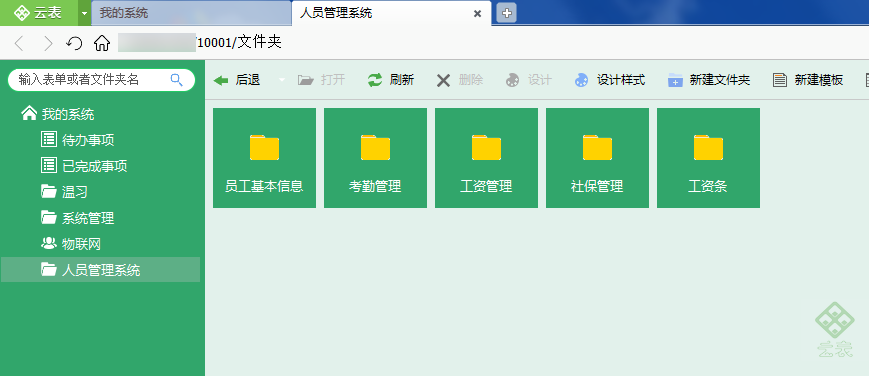Open 待办事项 in the sidebar
Image resolution: width=869 pixels, height=376 pixels.
78,140
